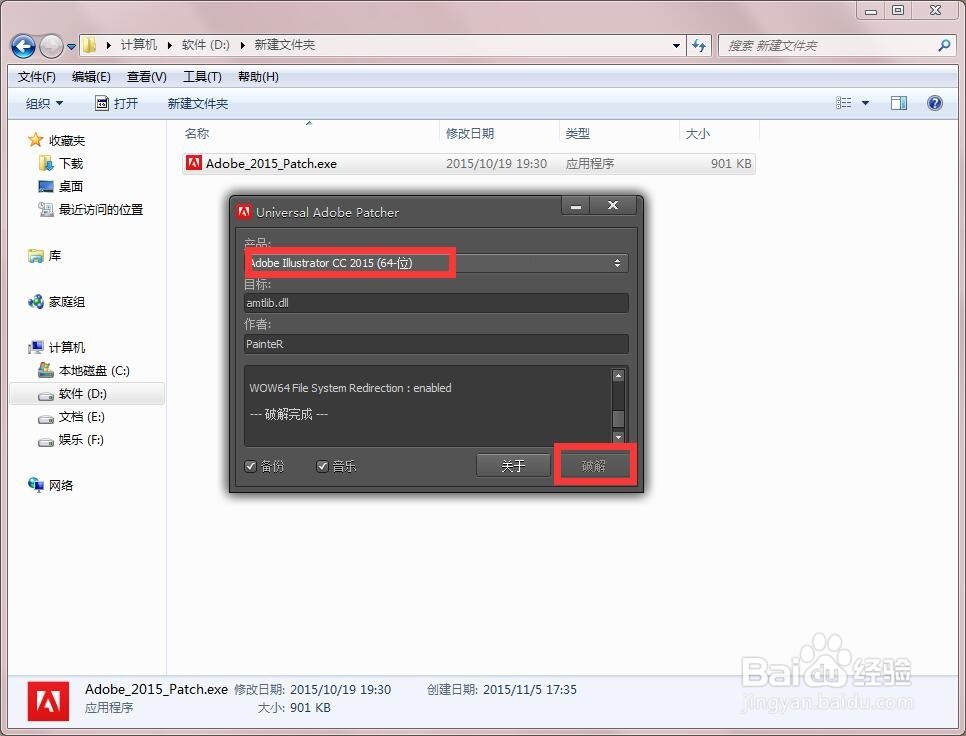Image resolution: width=966 pixels, height=736 pixels.
Task: Toggle the preview pane icon
Action: [899, 103]
